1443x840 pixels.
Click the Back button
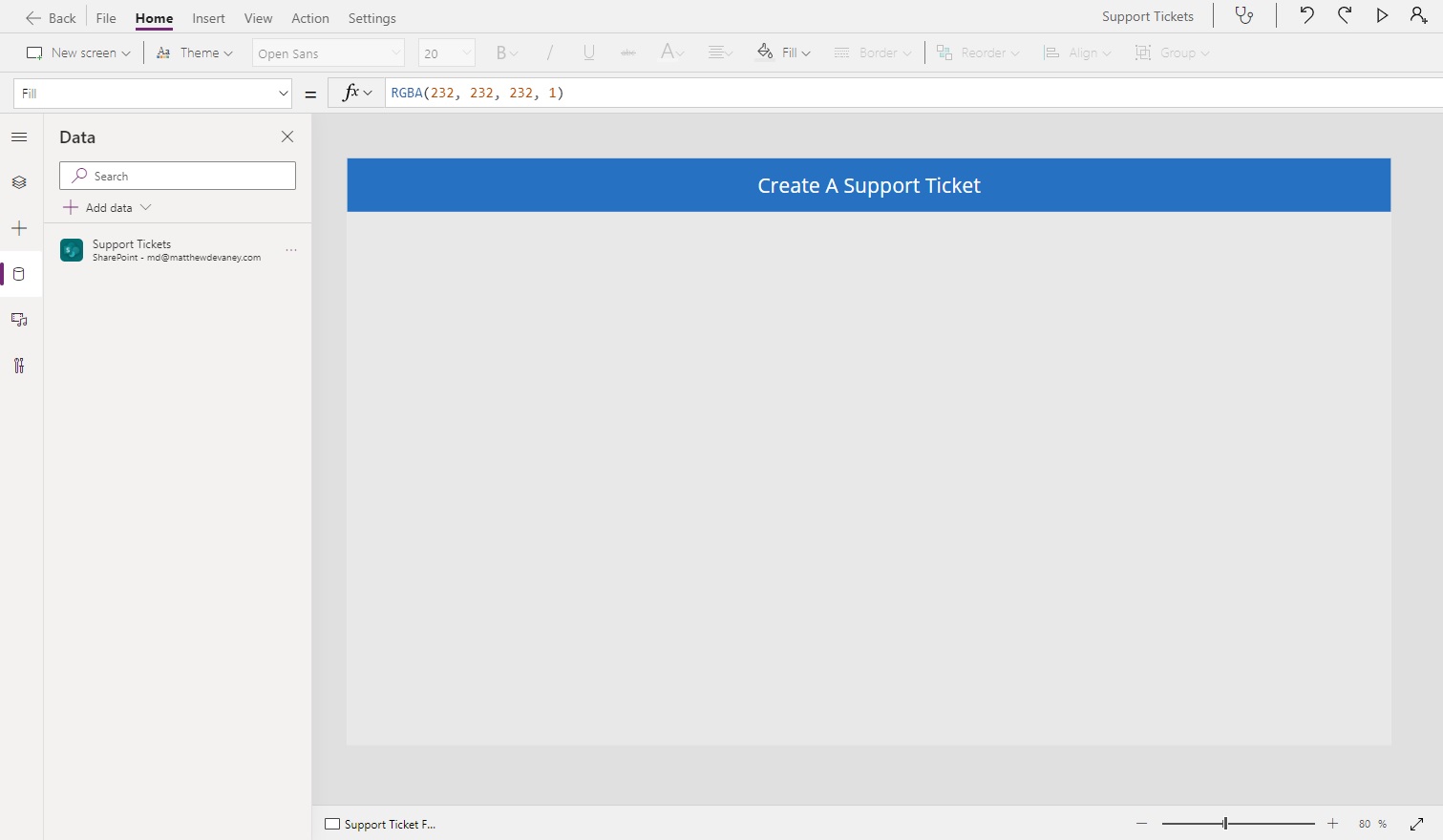point(51,17)
